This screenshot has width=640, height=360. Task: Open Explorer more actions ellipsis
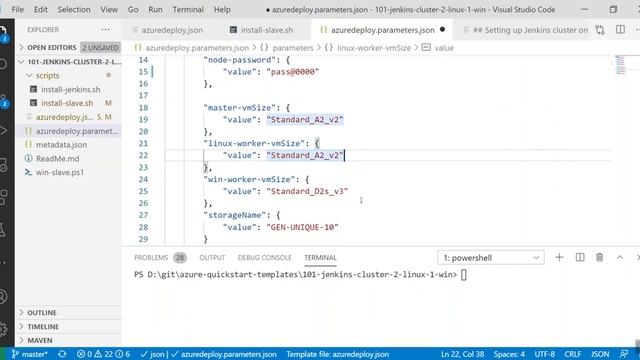pyautogui.click(x=106, y=29)
